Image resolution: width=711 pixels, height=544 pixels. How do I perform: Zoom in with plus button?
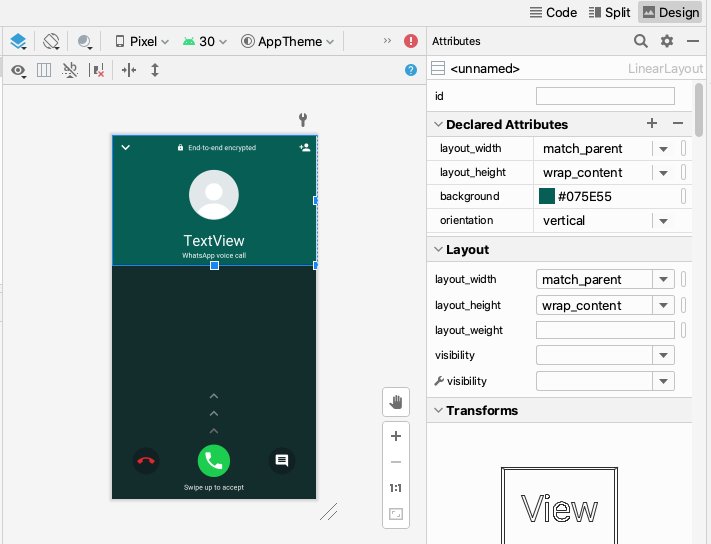point(396,436)
